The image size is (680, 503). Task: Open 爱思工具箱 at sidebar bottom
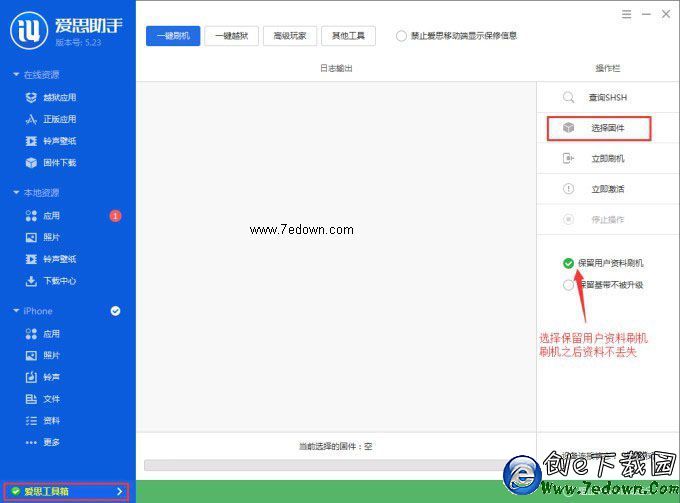click(x=66, y=491)
